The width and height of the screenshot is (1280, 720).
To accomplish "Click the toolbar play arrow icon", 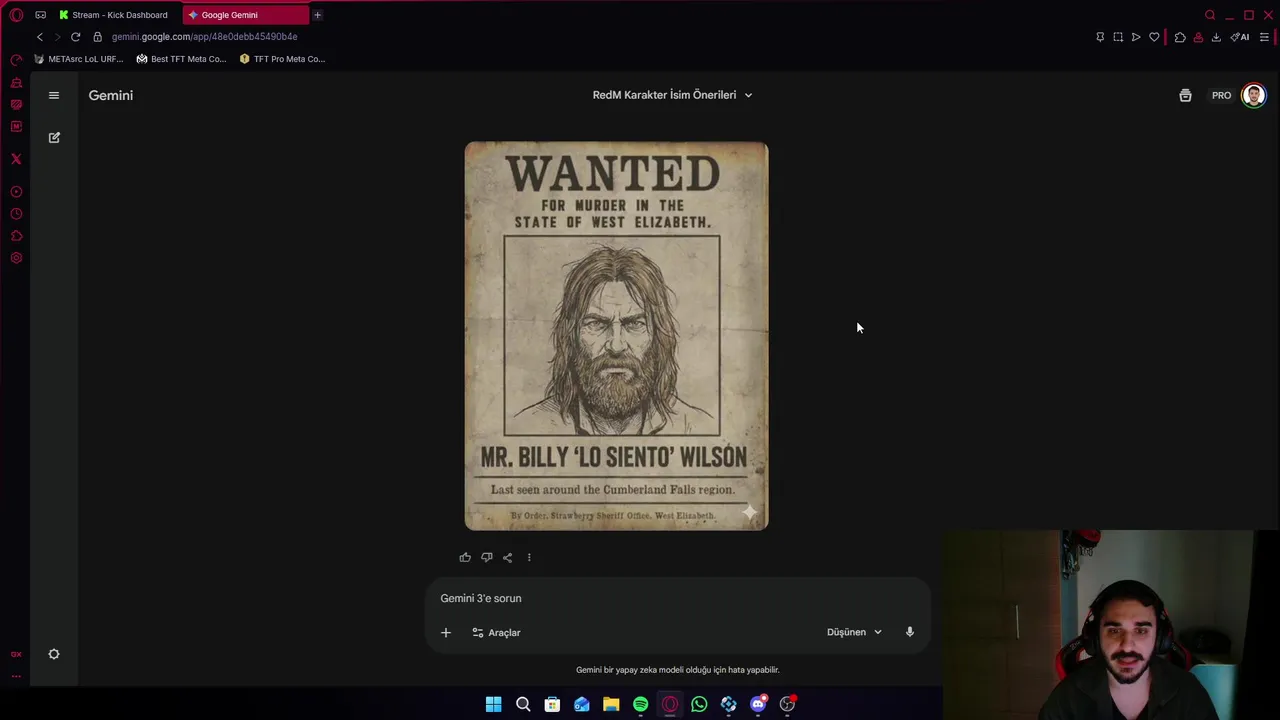I will pyautogui.click(x=1136, y=37).
